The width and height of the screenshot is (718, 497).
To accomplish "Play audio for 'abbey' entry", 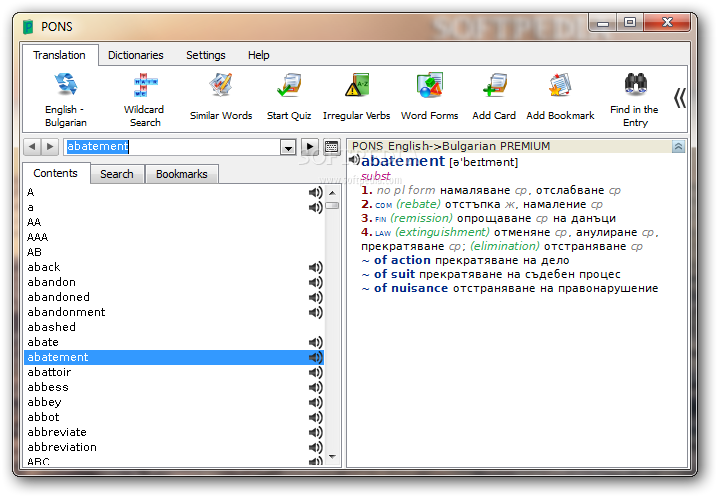I will 315,402.
